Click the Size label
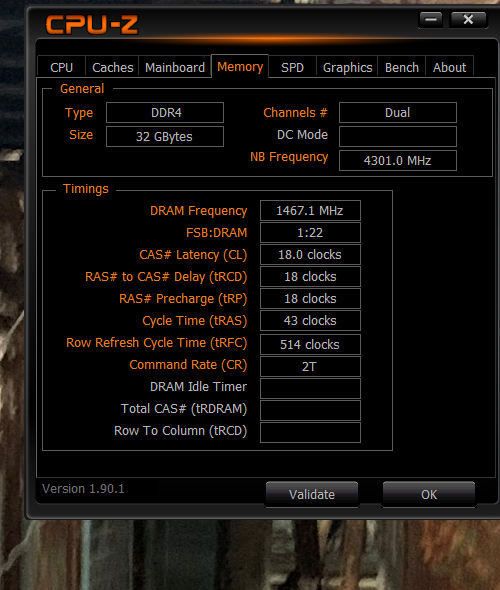Image resolution: width=500 pixels, height=590 pixels. coord(81,135)
